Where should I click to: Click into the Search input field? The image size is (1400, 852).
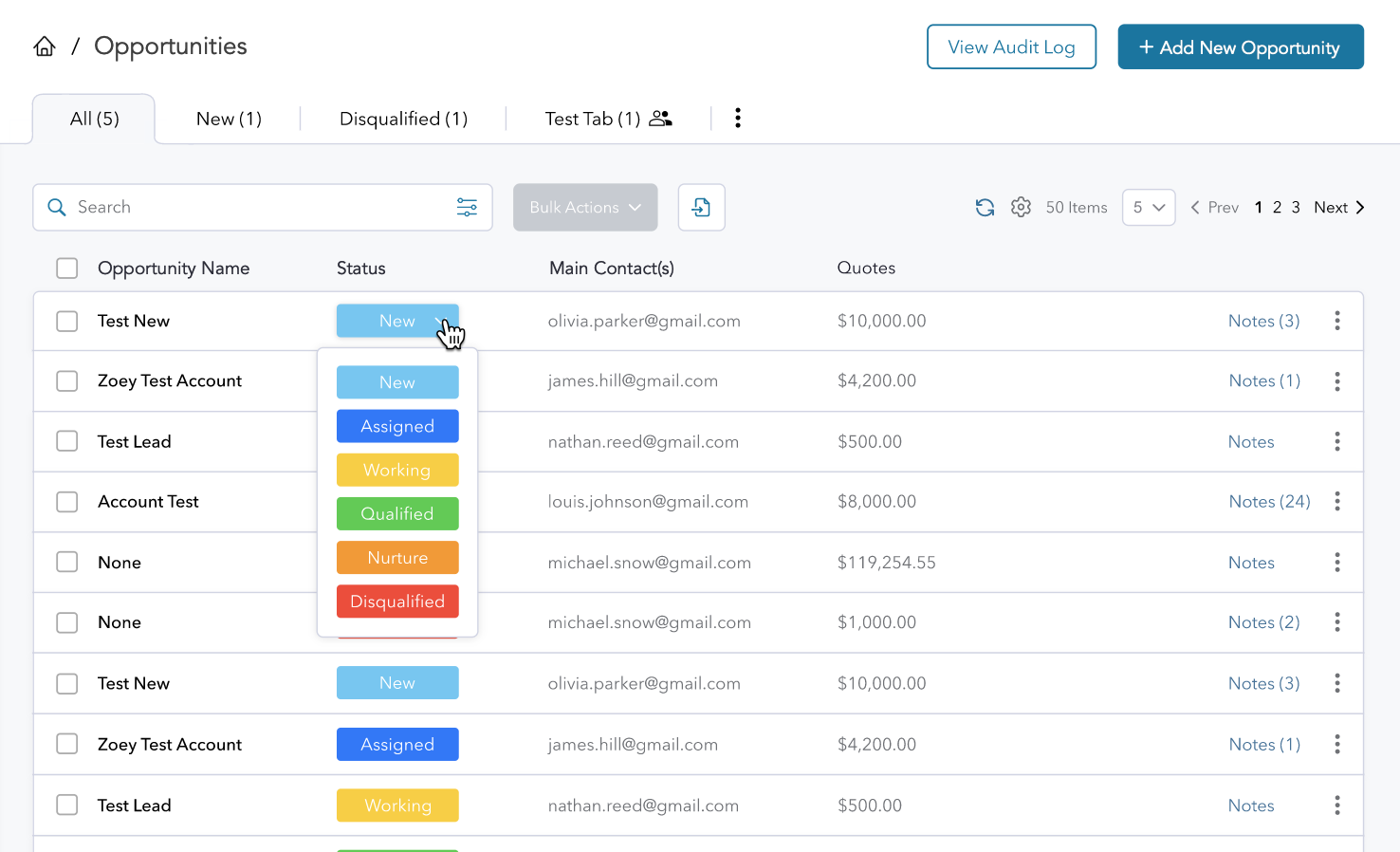click(x=263, y=207)
